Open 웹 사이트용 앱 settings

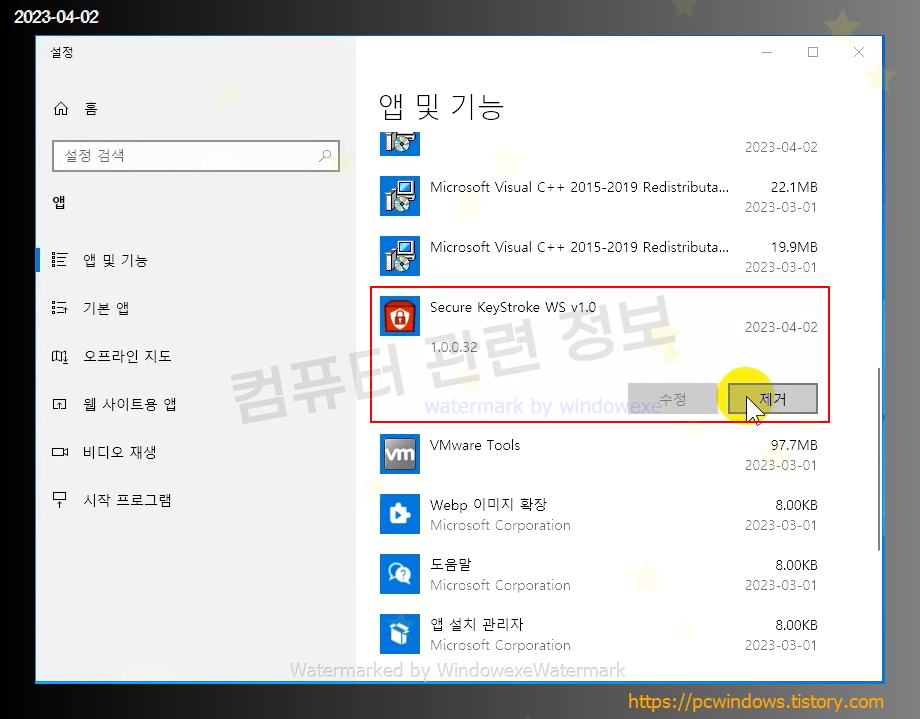[195, 404]
